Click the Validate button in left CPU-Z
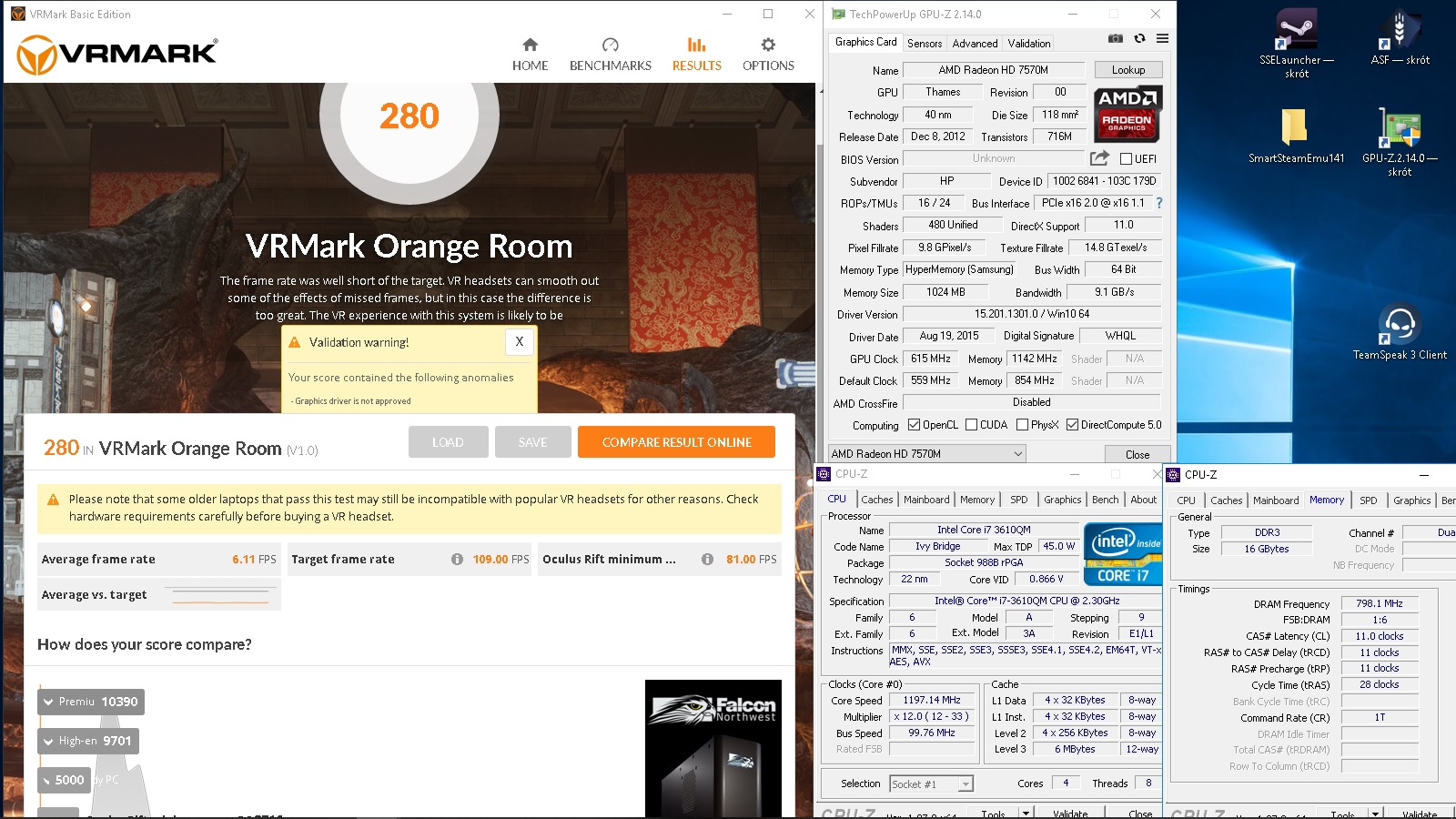This screenshot has width=1456, height=819. coord(1070,813)
